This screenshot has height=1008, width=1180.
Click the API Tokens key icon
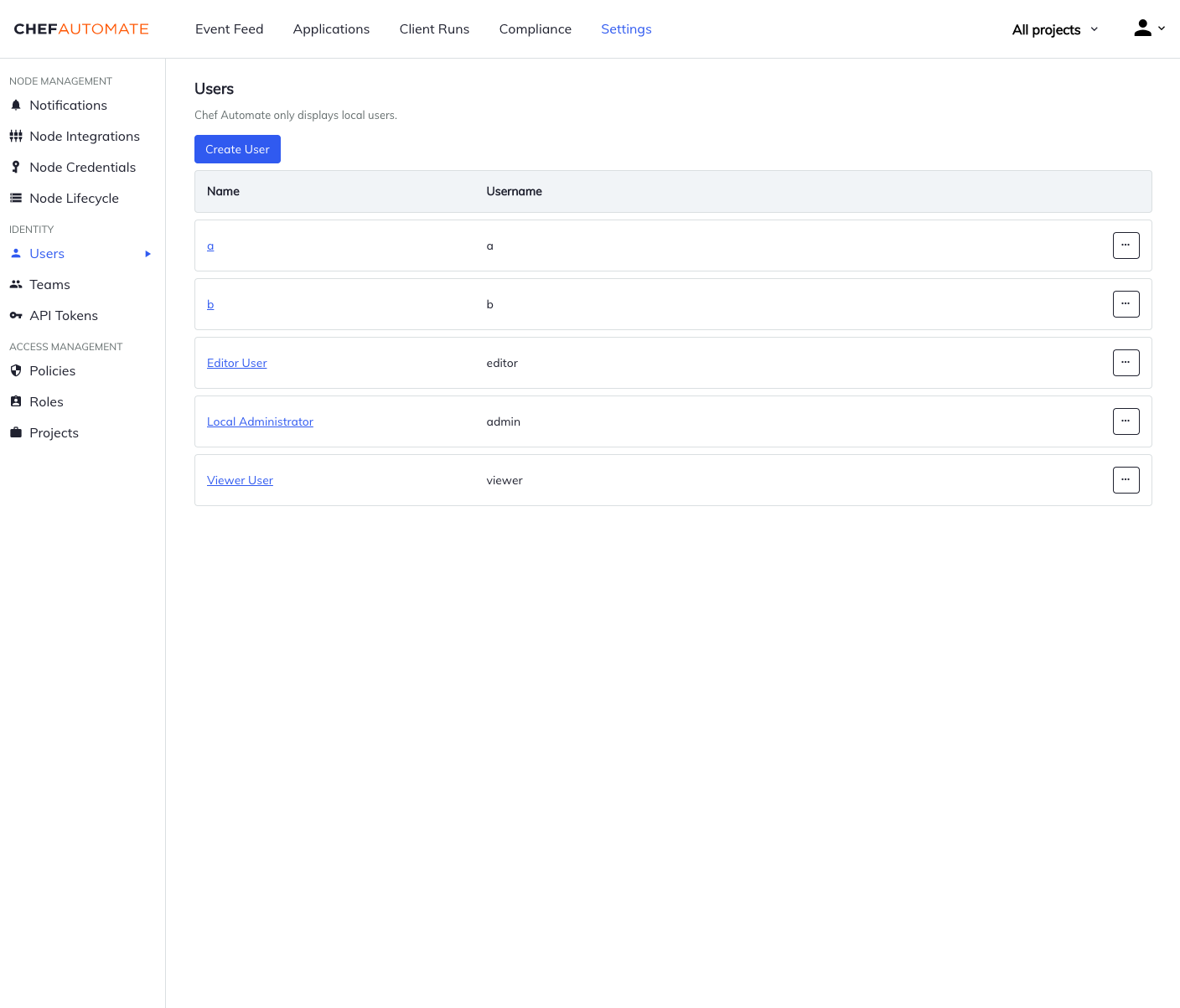tap(16, 315)
